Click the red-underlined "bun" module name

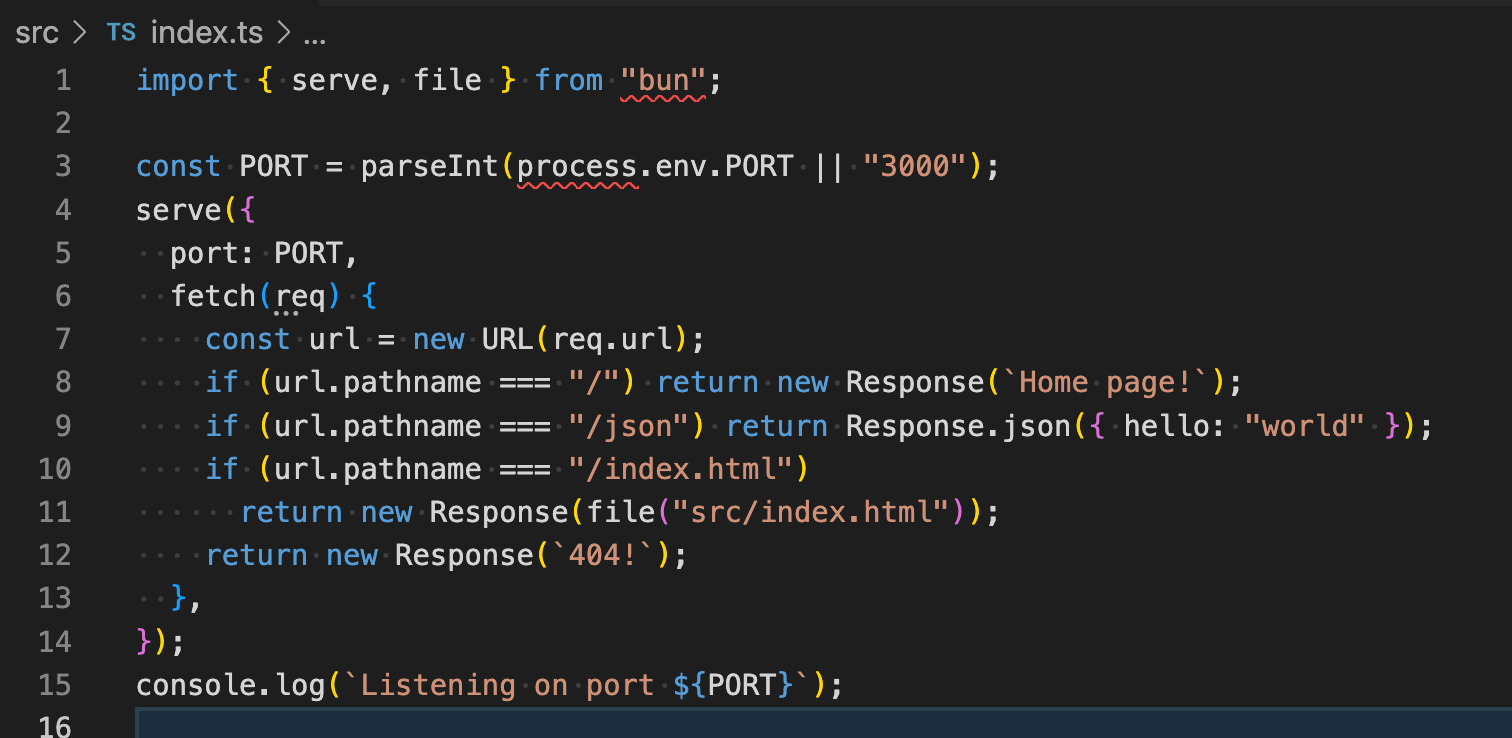(664, 80)
